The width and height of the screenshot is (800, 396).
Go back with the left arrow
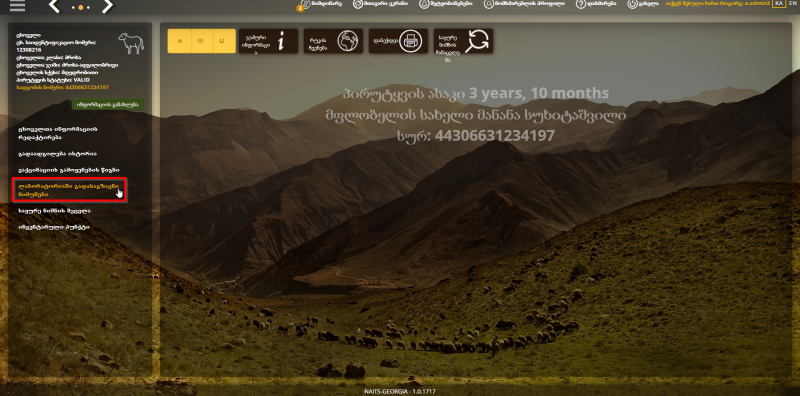(55, 6)
